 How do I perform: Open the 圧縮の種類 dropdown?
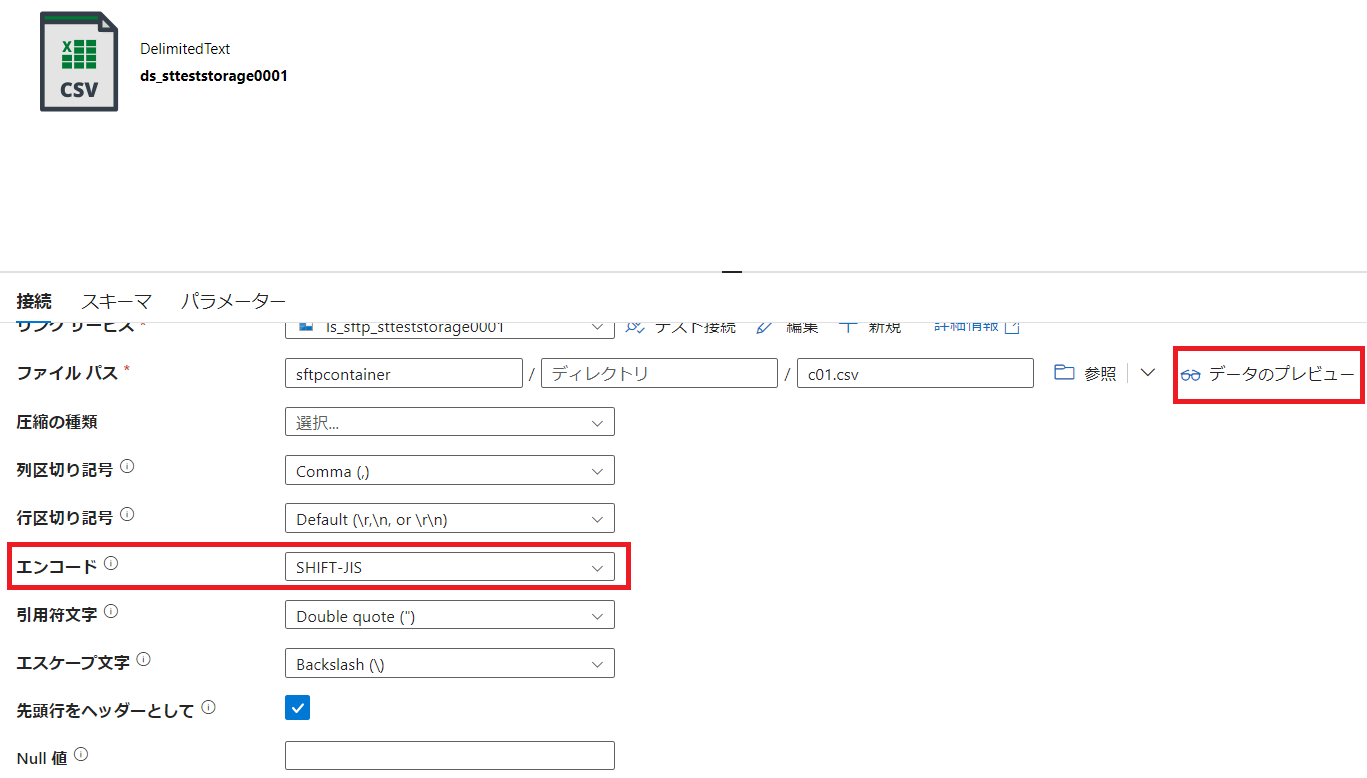point(450,422)
